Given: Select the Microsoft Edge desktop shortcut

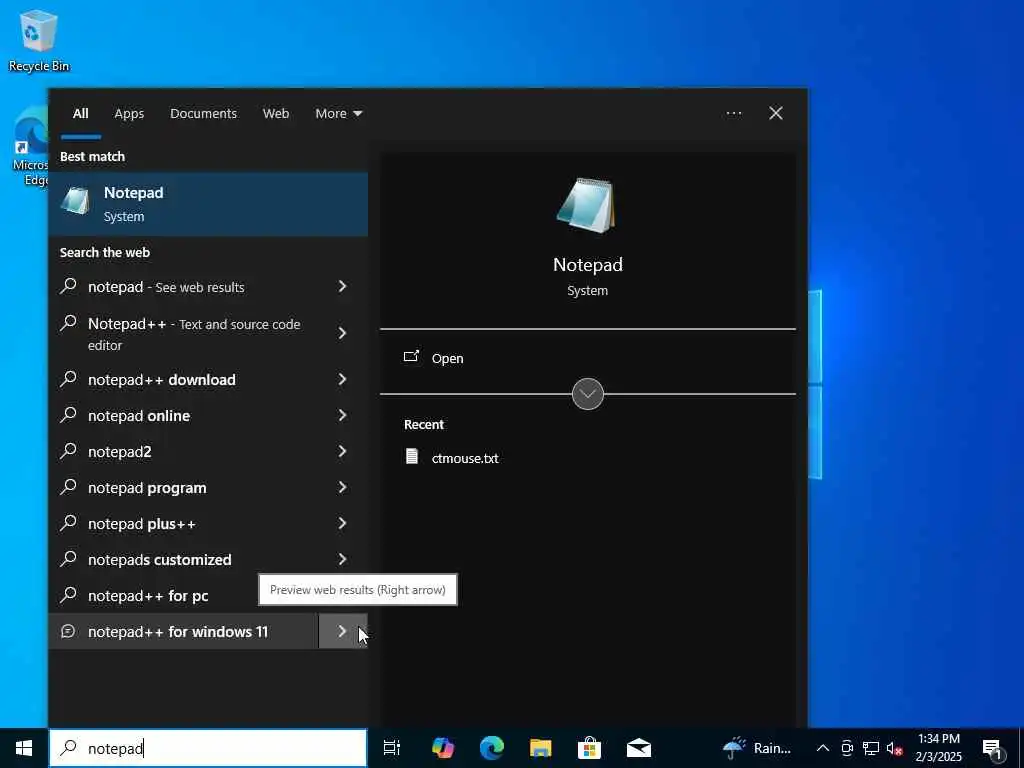Looking at the screenshot, I should click(31, 147).
